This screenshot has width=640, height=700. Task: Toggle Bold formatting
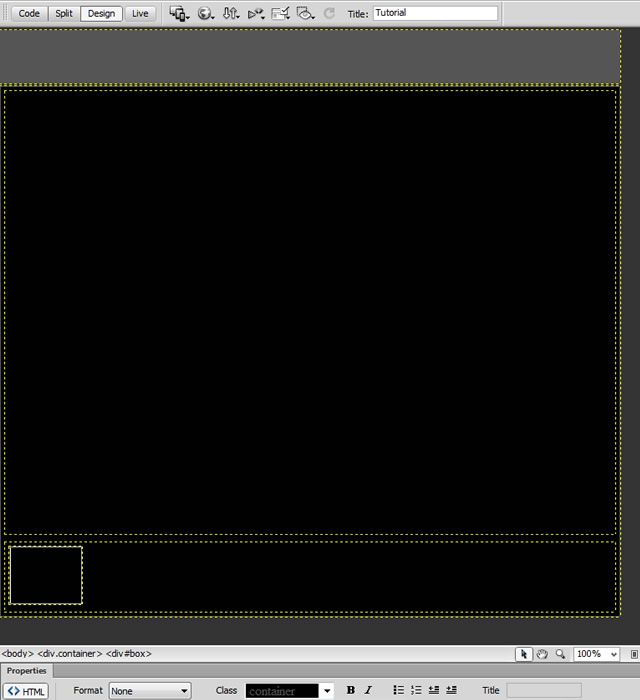point(351,690)
